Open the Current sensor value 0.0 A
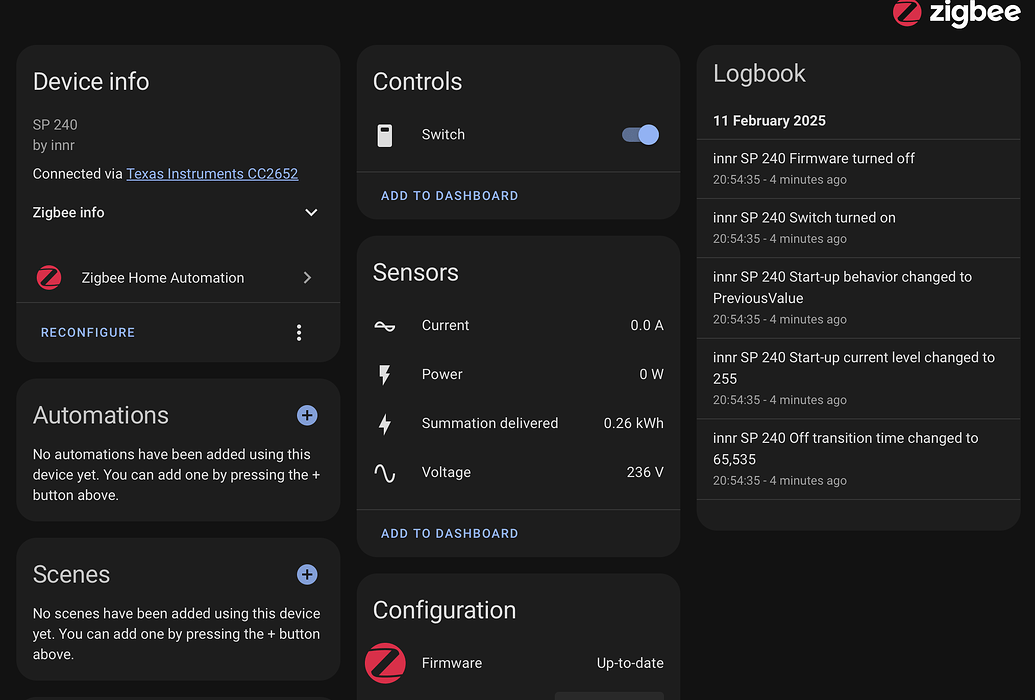This screenshot has width=1035, height=700. click(x=647, y=326)
